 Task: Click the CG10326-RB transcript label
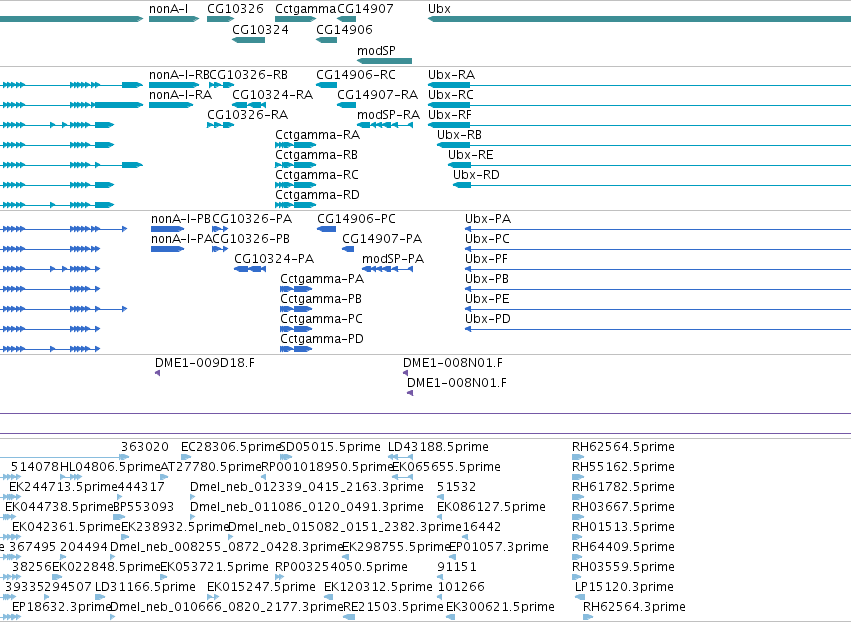click(x=249, y=74)
